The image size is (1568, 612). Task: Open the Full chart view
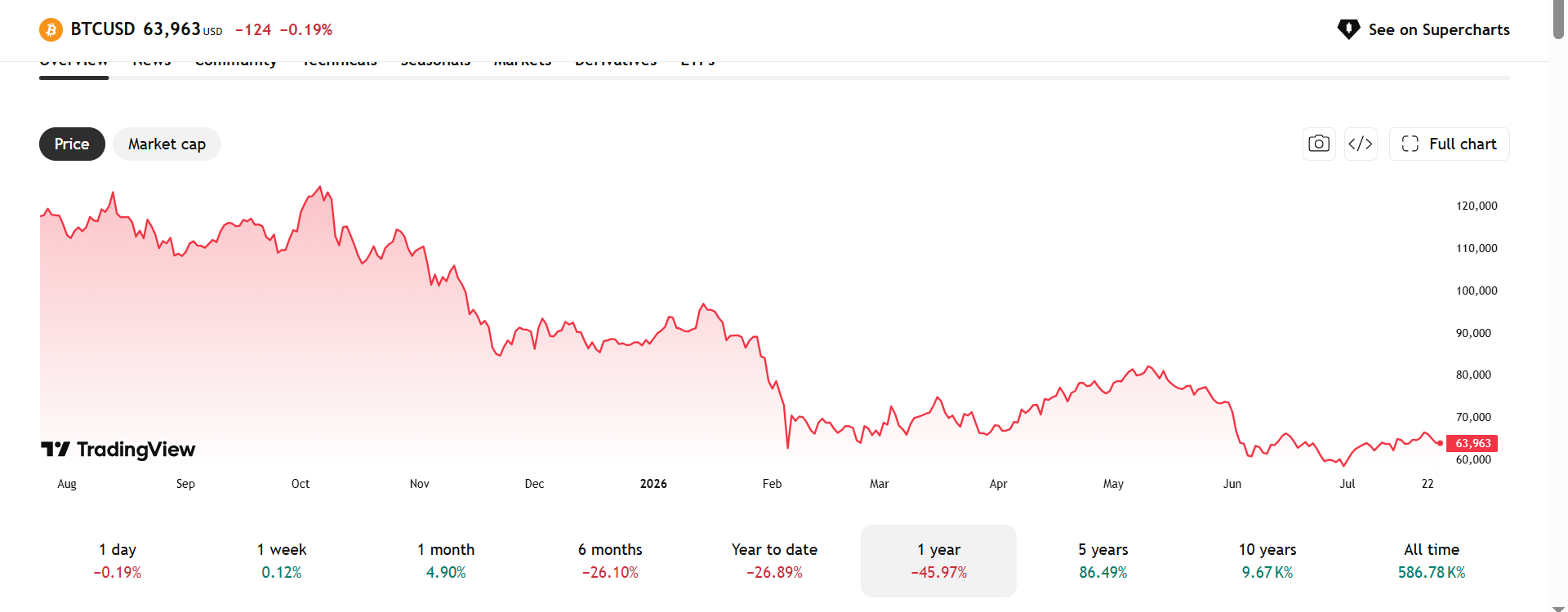pos(1450,144)
